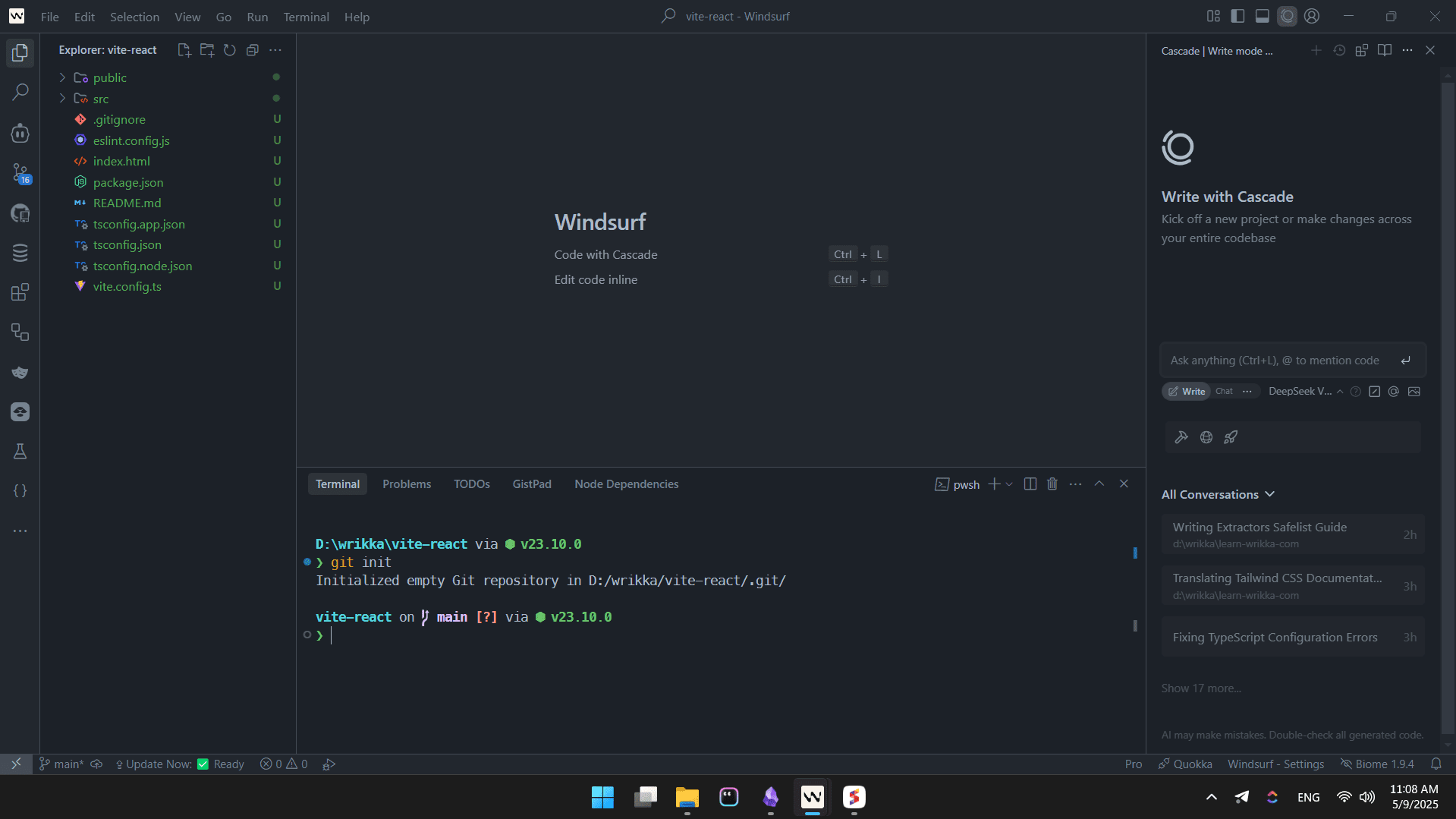
Task: Open Cascade docs book icon
Action: click(1385, 50)
